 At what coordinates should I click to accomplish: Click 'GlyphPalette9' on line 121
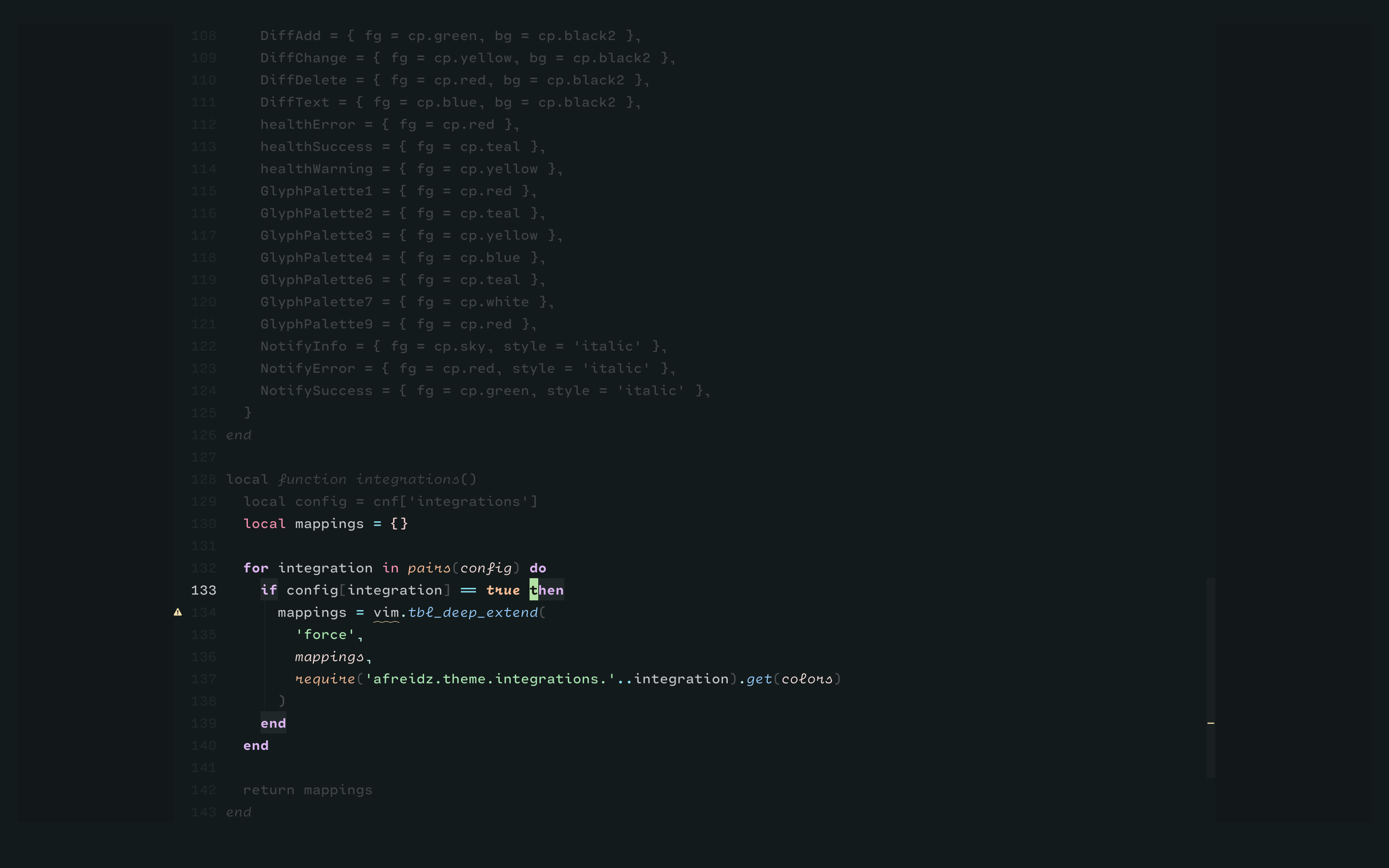click(316, 325)
